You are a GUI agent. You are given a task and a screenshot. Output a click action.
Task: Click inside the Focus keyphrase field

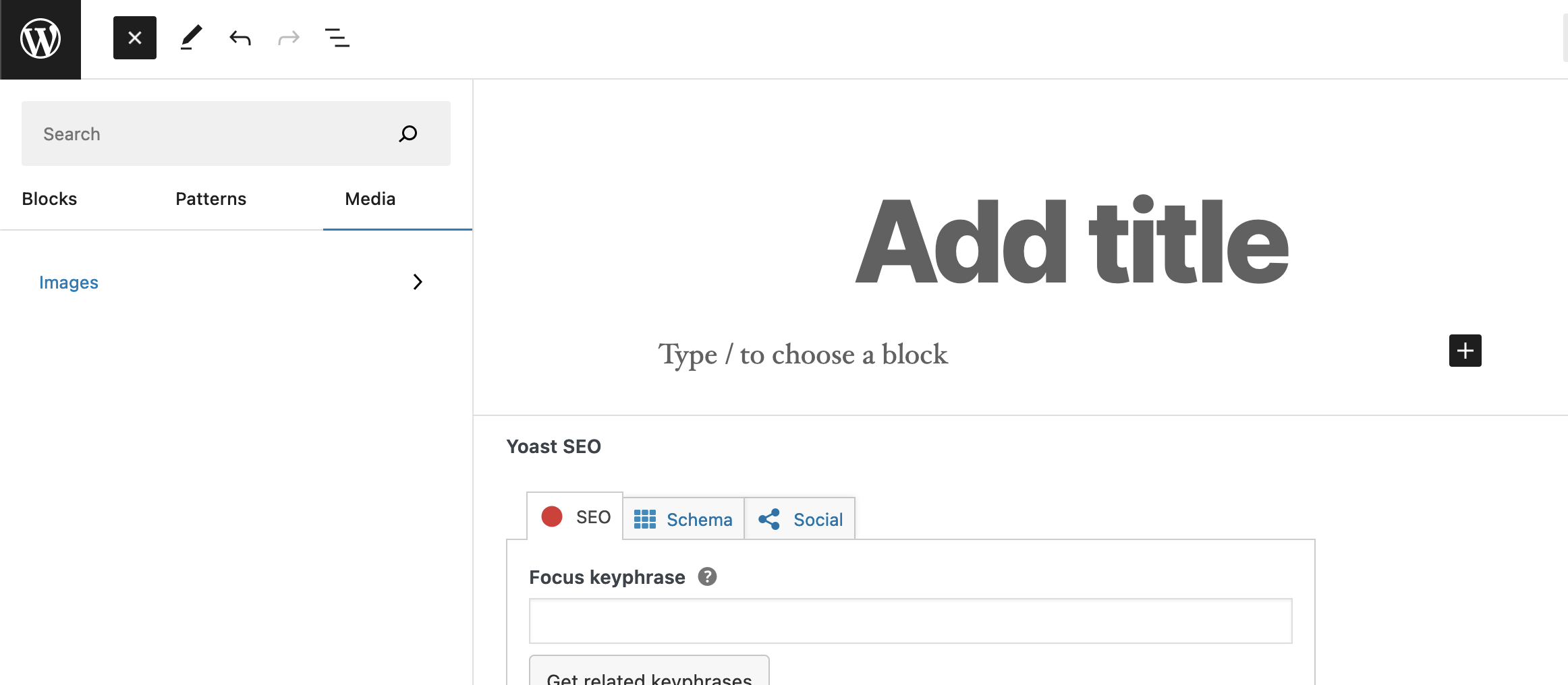click(x=910, y=620)
